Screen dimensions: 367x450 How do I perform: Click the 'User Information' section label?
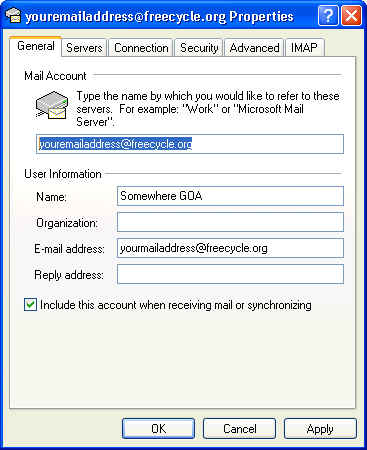(63, 174)
